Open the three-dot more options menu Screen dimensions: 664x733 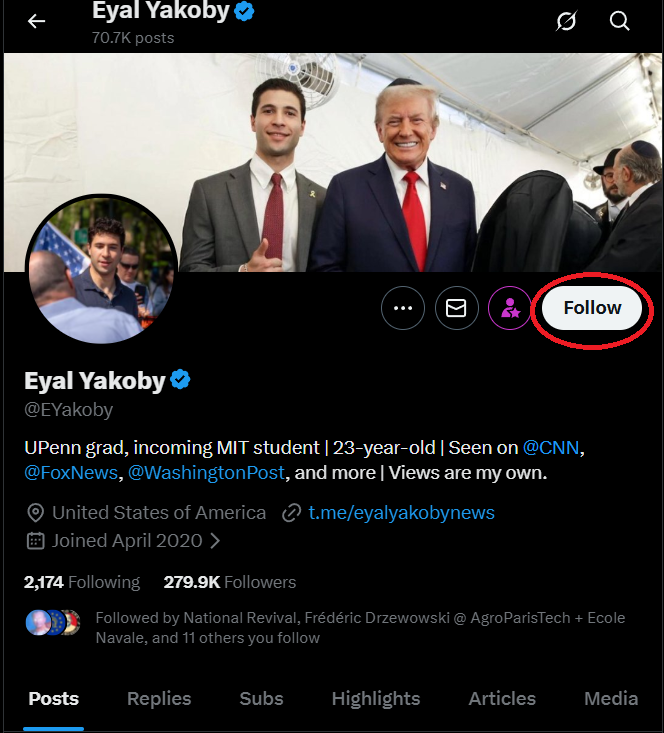pyautogui.click(x=403, y=309)
